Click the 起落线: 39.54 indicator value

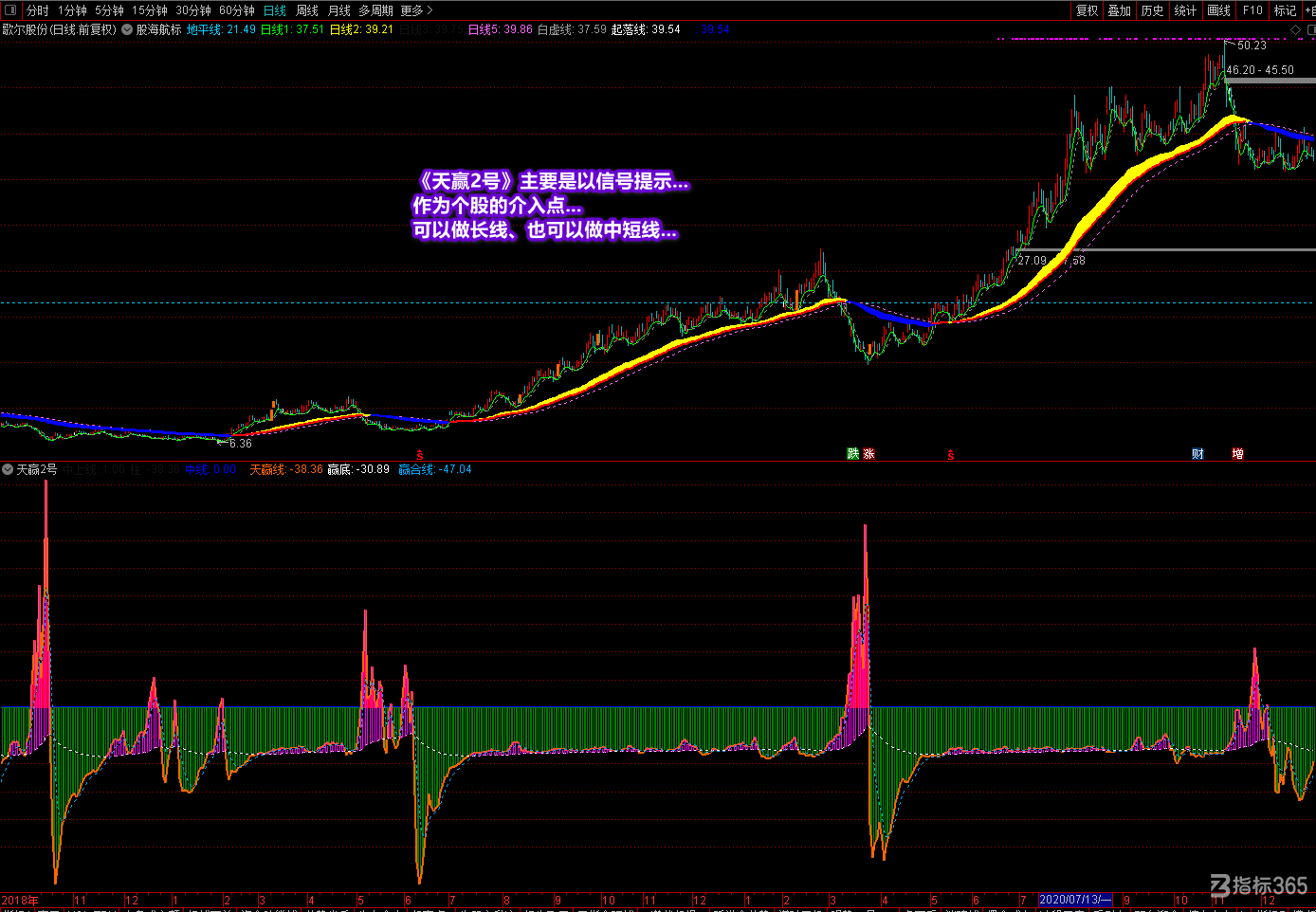pos(646,29)
